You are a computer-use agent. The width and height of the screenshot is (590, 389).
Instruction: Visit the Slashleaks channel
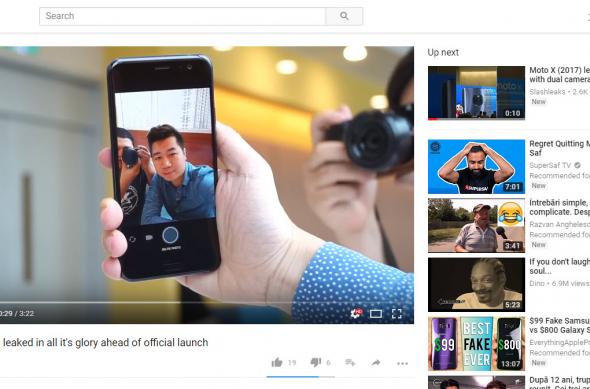pyautogui.click(x=547, y=92)
